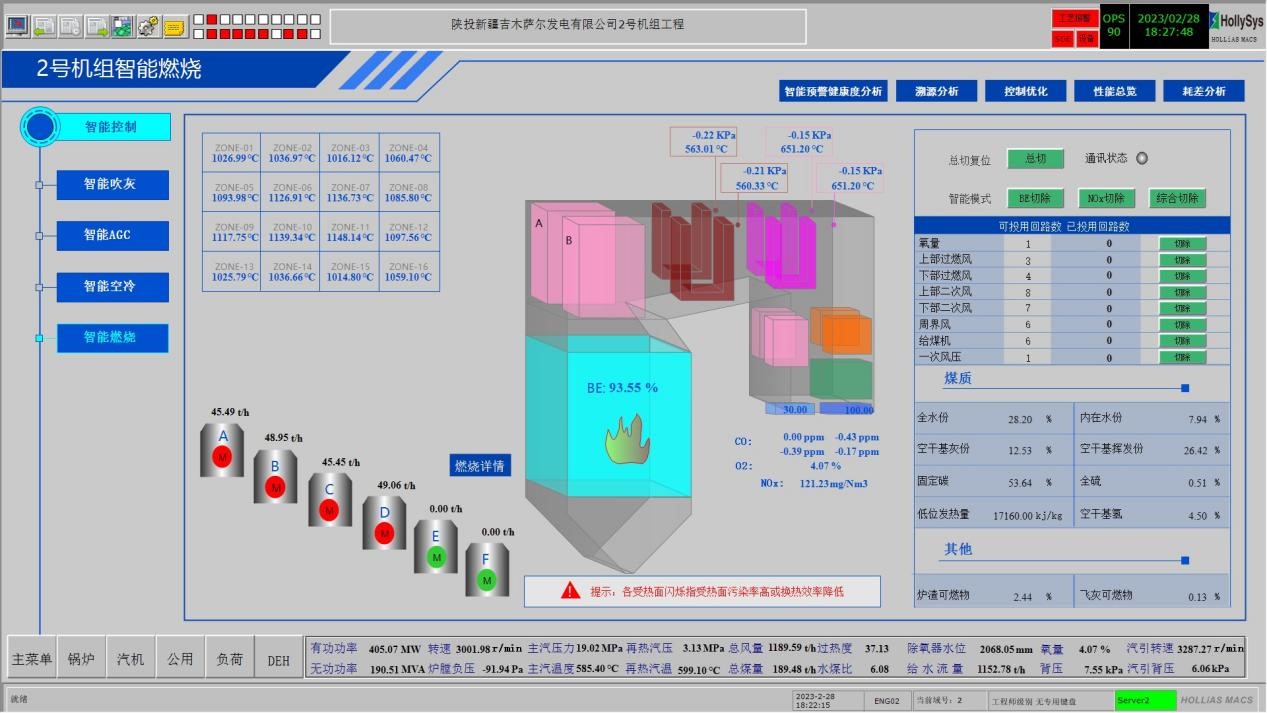
Task: Click the monitor display icon in toolbar
Action: click(x=17, y=27)
